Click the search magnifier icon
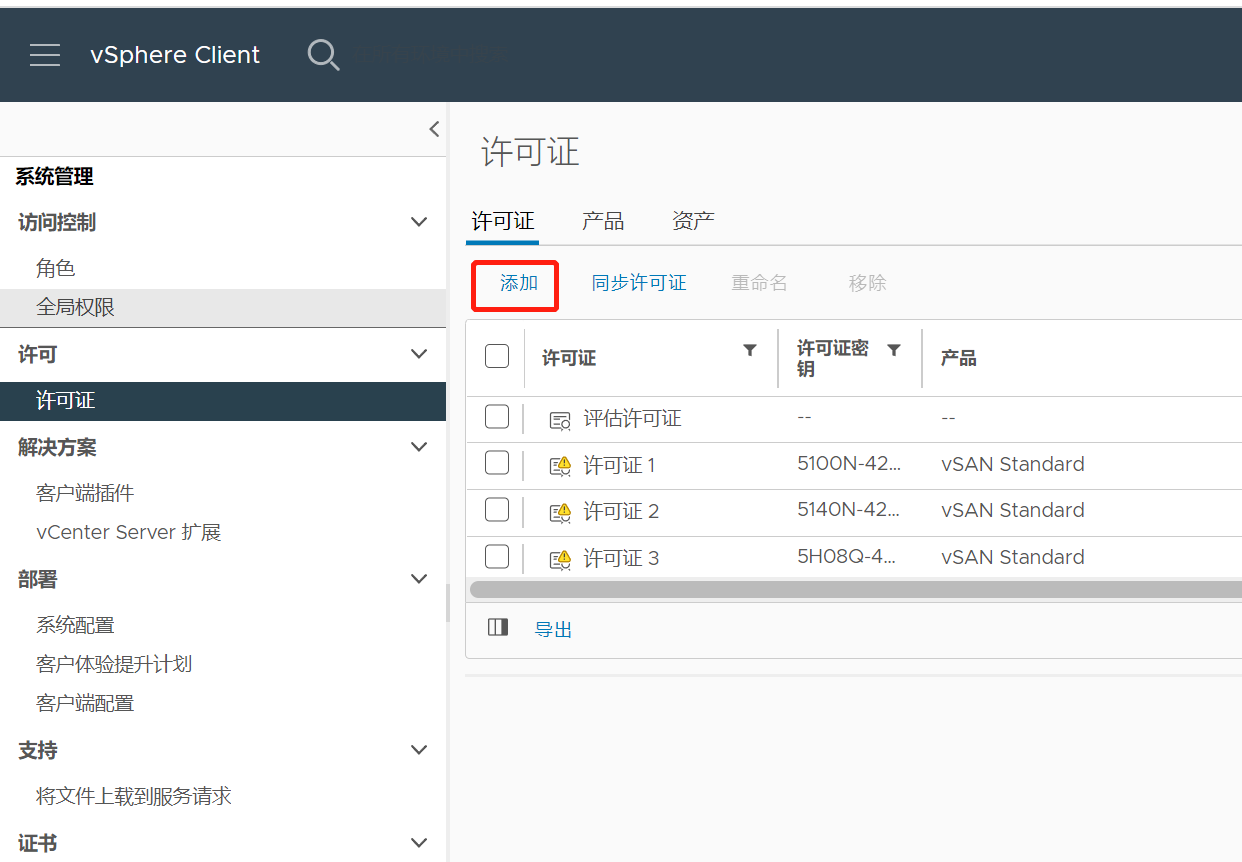Image resolution: width=1242 pixels, height=862 pixels. click(323, 55)
